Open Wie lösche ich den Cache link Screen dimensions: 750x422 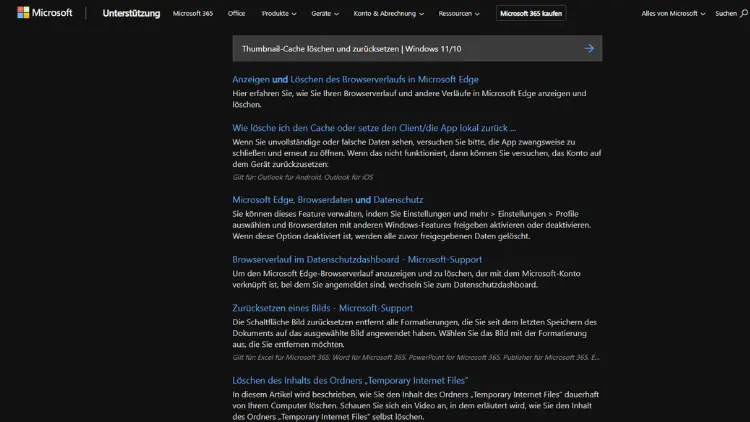[x=374, y=128]
